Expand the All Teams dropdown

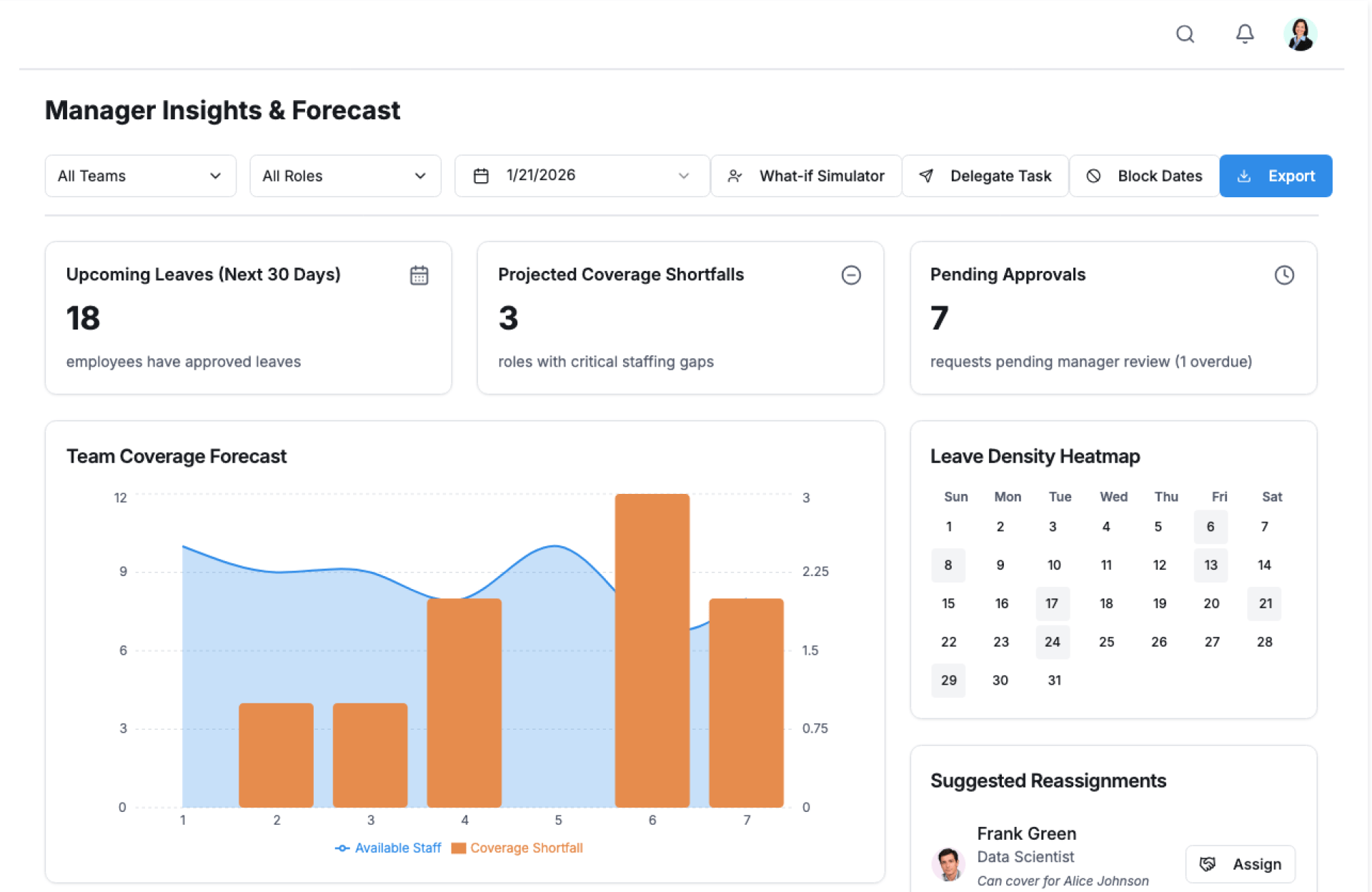tap(140, 176)
